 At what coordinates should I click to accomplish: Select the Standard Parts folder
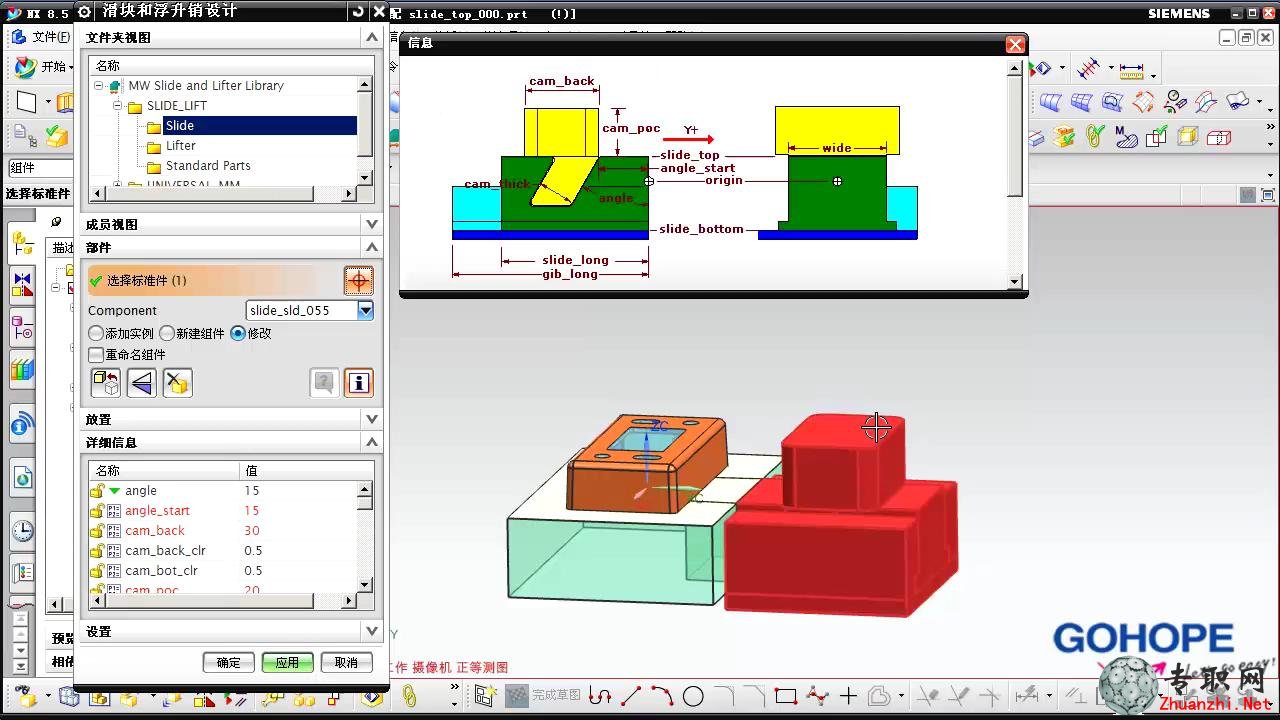pos(208,166)
